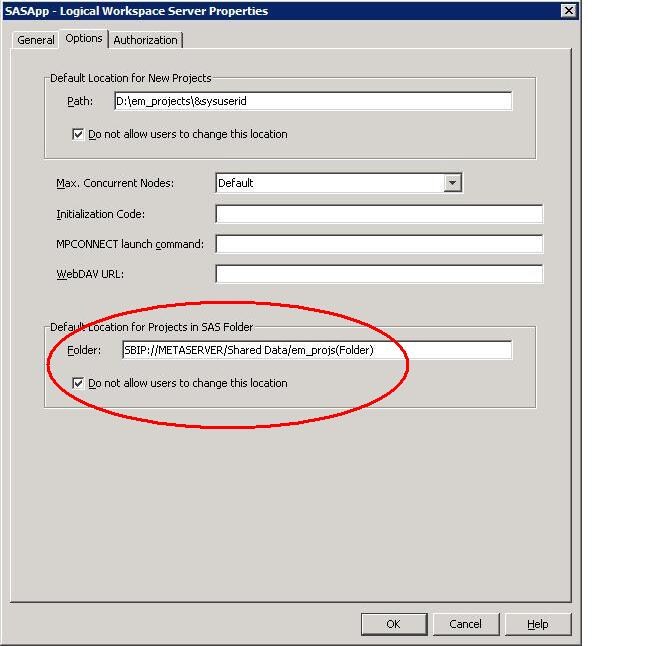Click the Initialization Code label
The width and height of the screenshot is (660, 646).
101,215
